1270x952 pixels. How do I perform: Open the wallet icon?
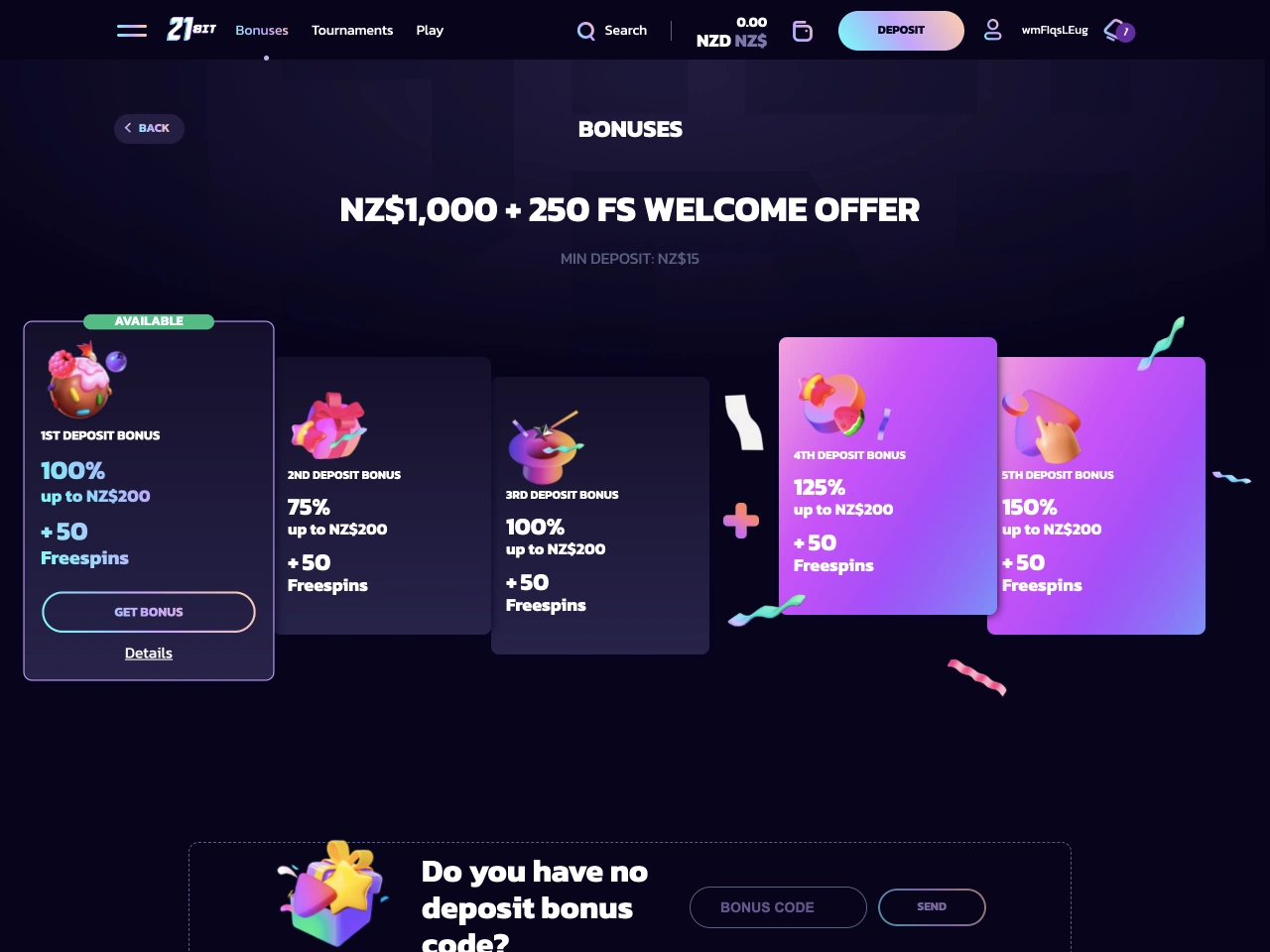coord(803,31)
